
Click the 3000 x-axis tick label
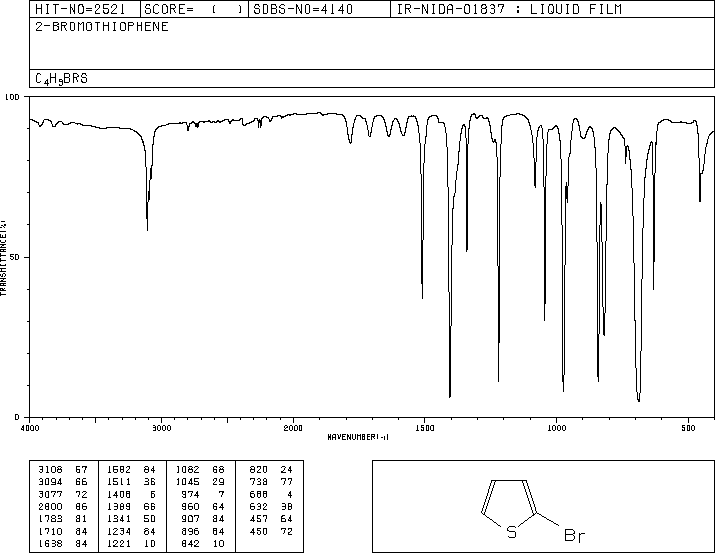[161, 428]
